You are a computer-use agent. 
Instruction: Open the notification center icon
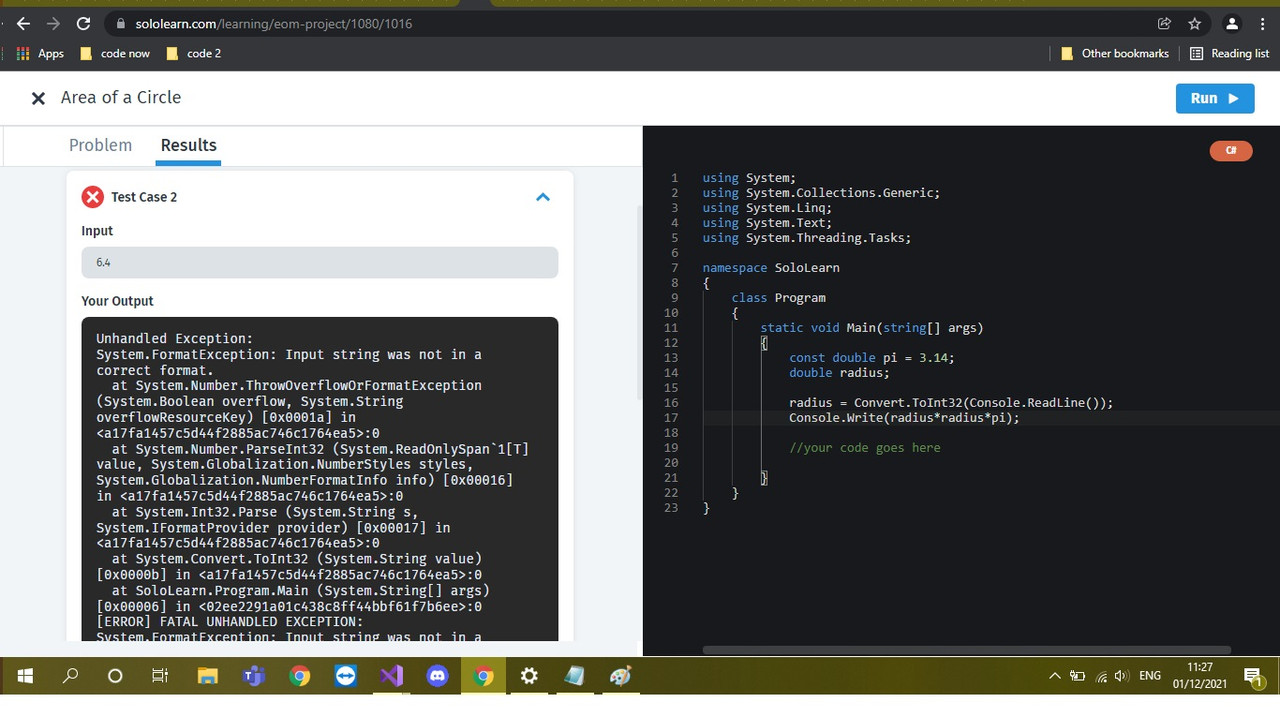tap(1254, 677)
